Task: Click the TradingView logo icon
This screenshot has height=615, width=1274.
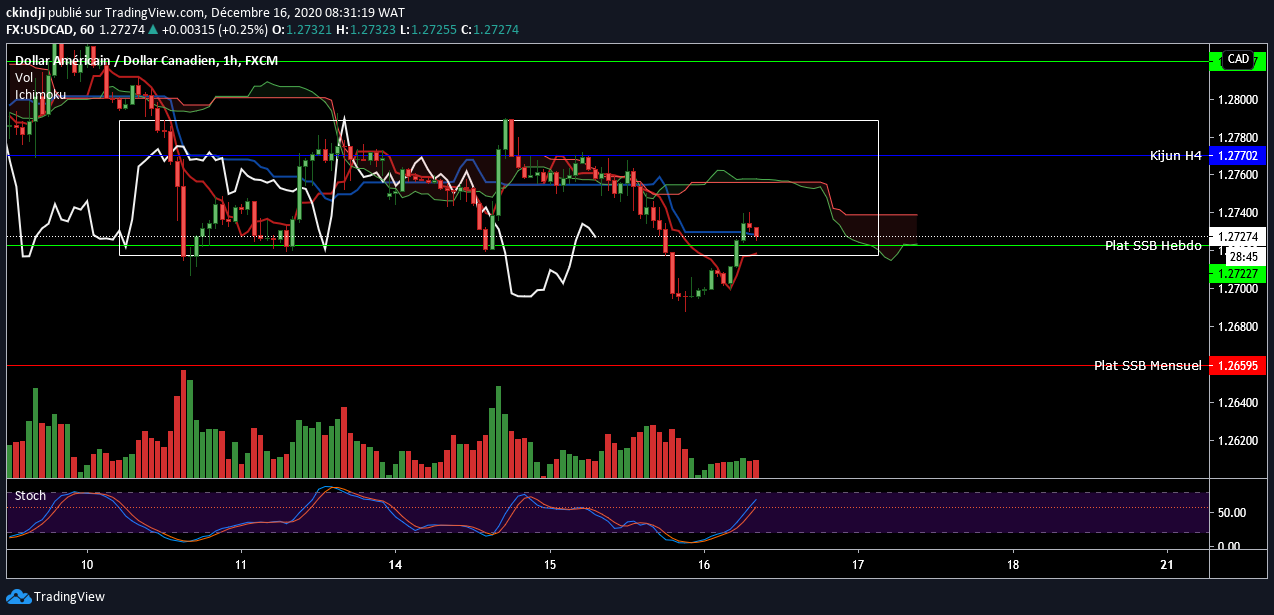Action: point(19,597)
